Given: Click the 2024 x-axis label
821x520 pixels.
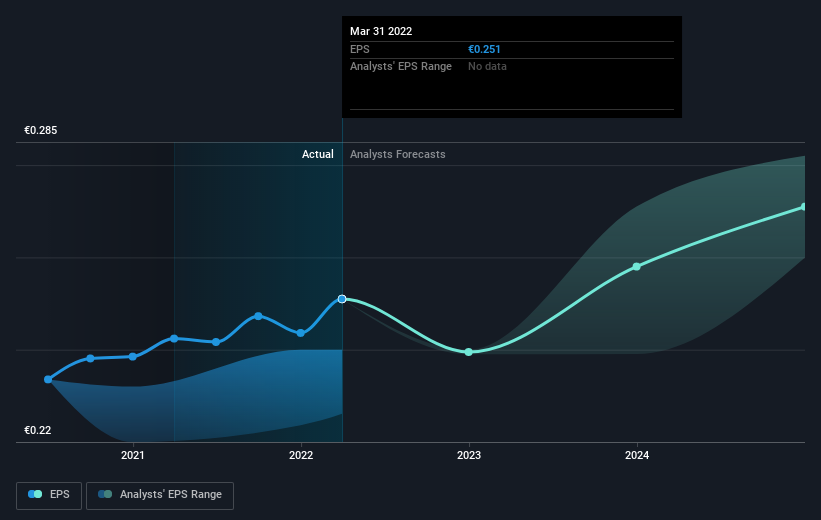Looking at the screenshot, I should click(637, 455).
